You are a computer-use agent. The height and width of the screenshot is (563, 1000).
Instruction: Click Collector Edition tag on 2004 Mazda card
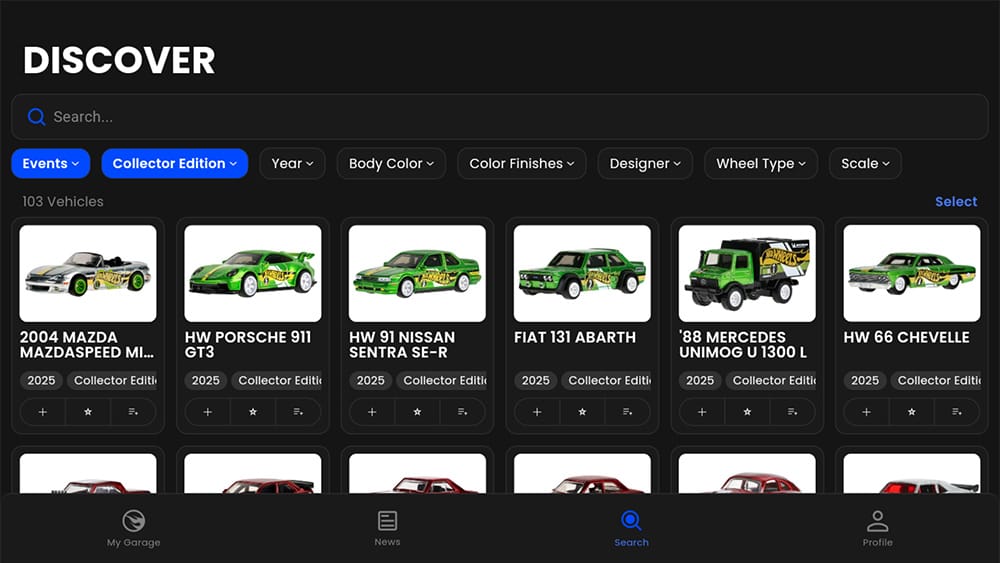pyautogui.click(x=112, y=381)
